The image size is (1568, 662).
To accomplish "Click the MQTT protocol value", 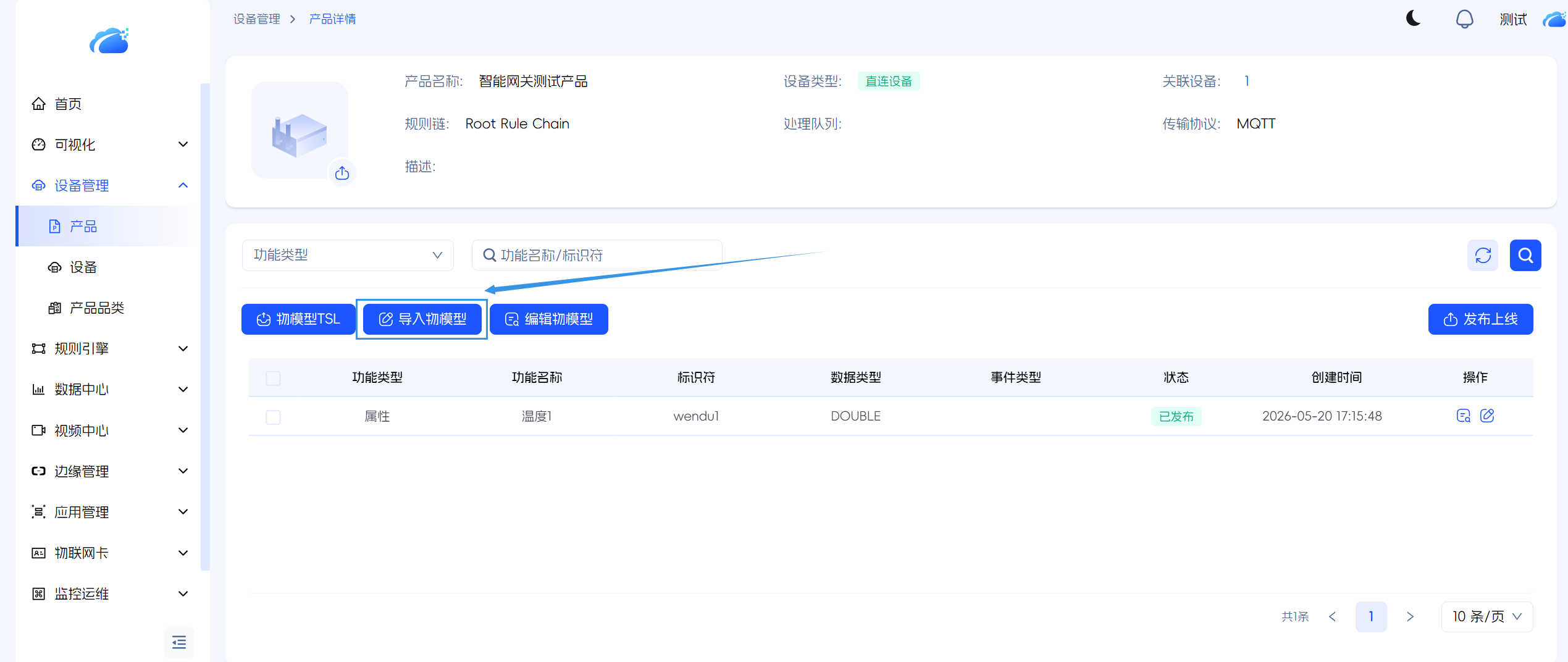I will 1256,124.
